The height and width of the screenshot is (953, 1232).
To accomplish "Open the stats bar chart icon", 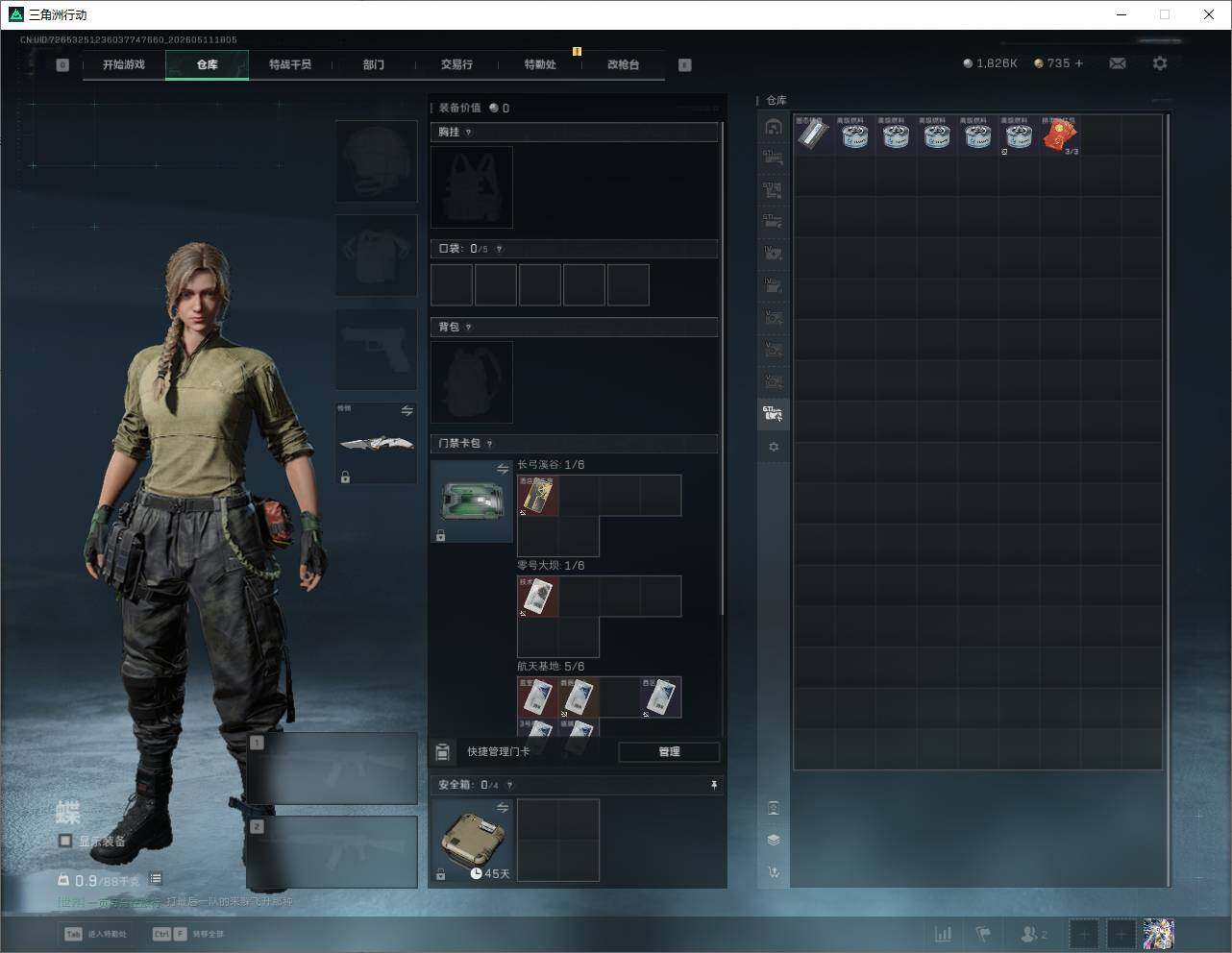I will pos(944,934).
